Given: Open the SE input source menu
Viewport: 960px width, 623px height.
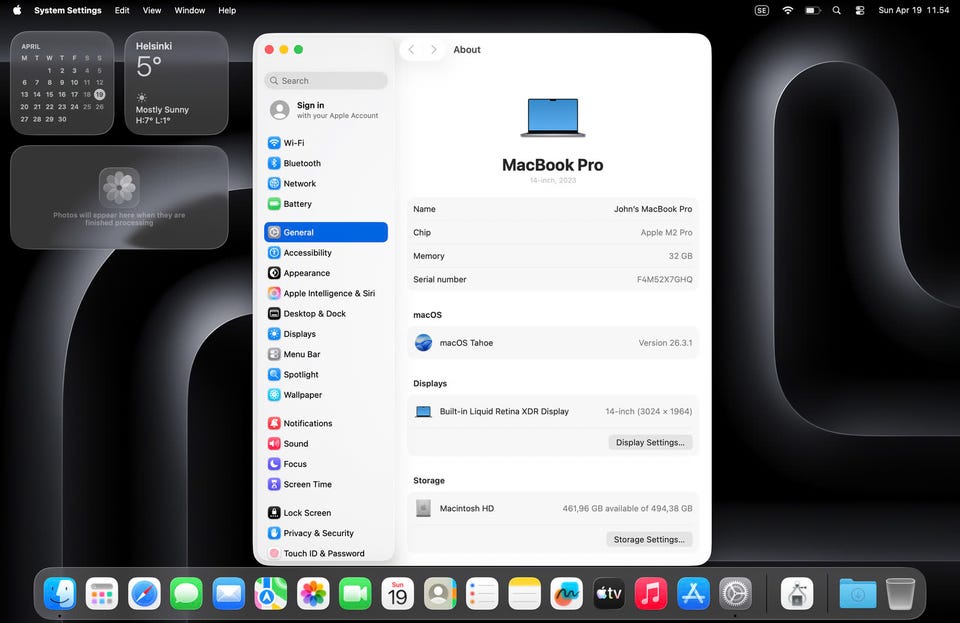Looking at the screenshot, I should [x=761, y=10].
